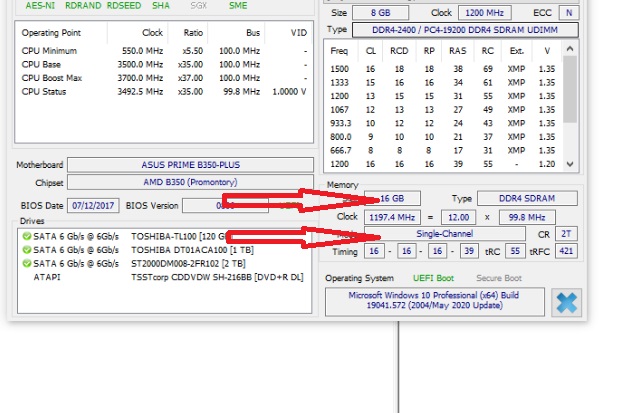Viewport: 629px width, 413px height.
Task: Click the BIOS Date field 07/12/2017
Action: 93,206
